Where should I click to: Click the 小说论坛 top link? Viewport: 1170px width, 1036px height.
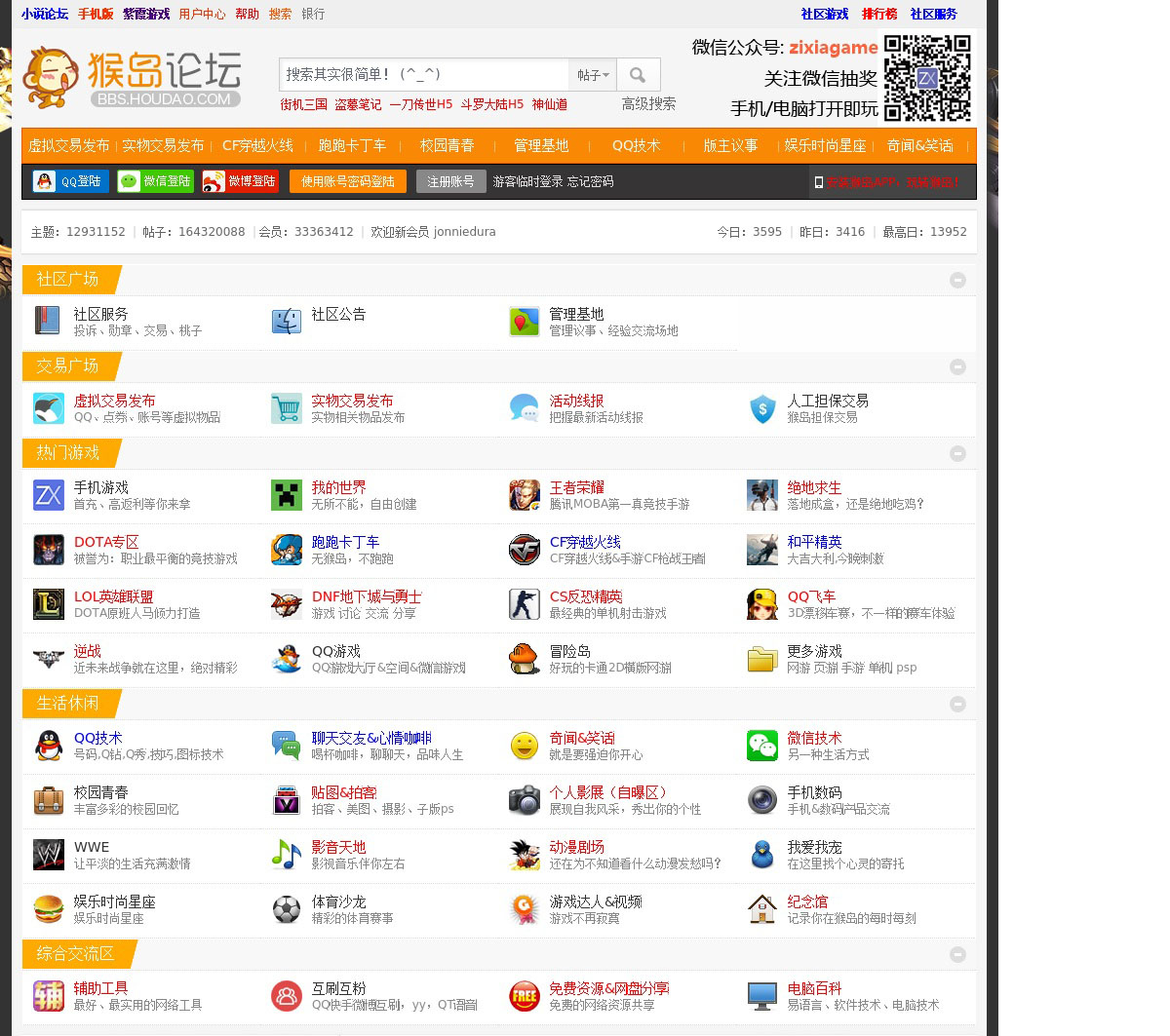click(45, 14)
